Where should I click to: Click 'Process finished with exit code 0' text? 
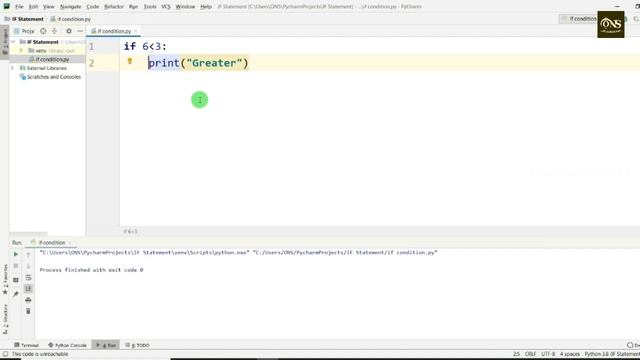pos(91,270)
